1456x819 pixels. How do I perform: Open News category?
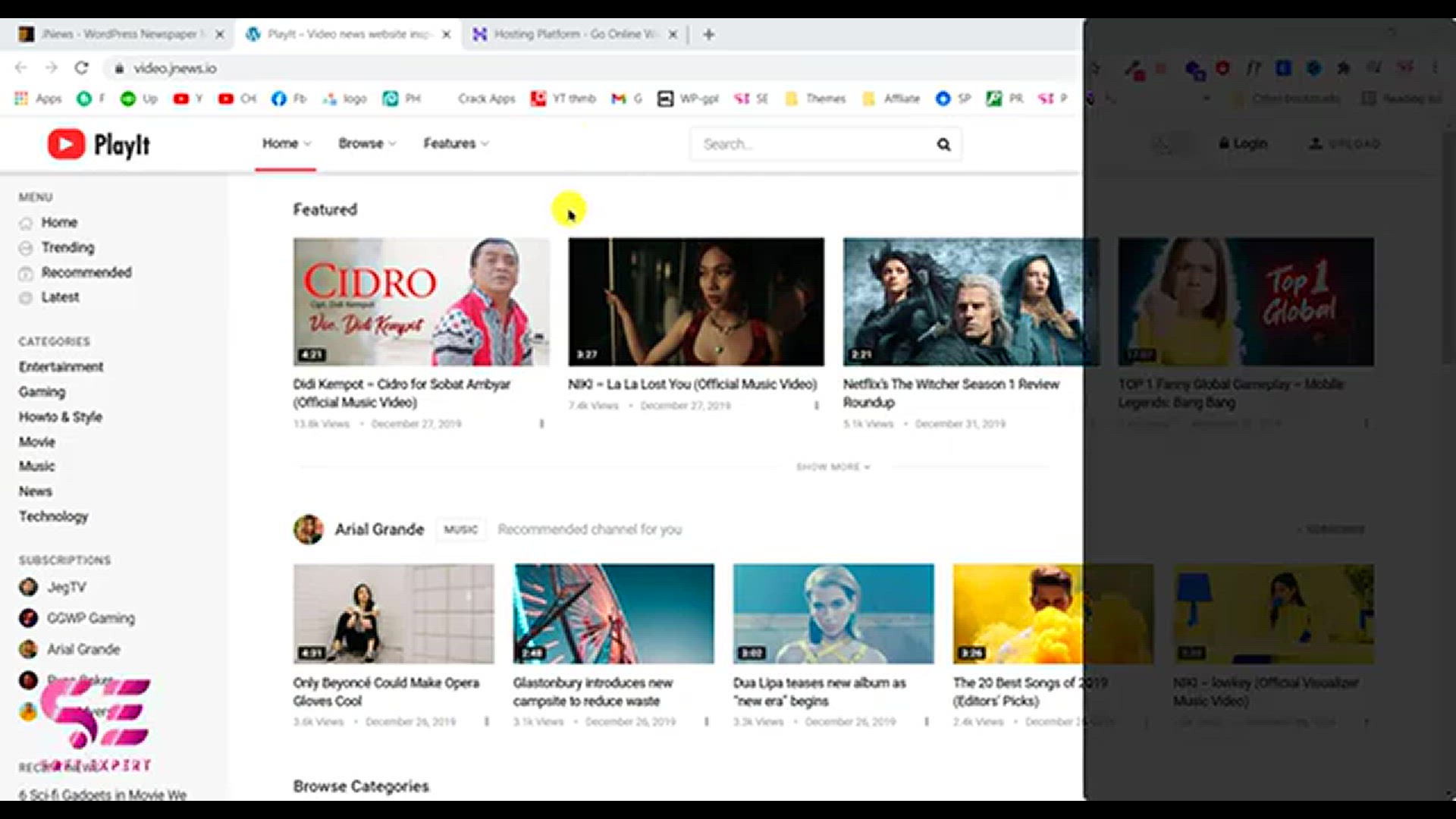pos(35,491)
